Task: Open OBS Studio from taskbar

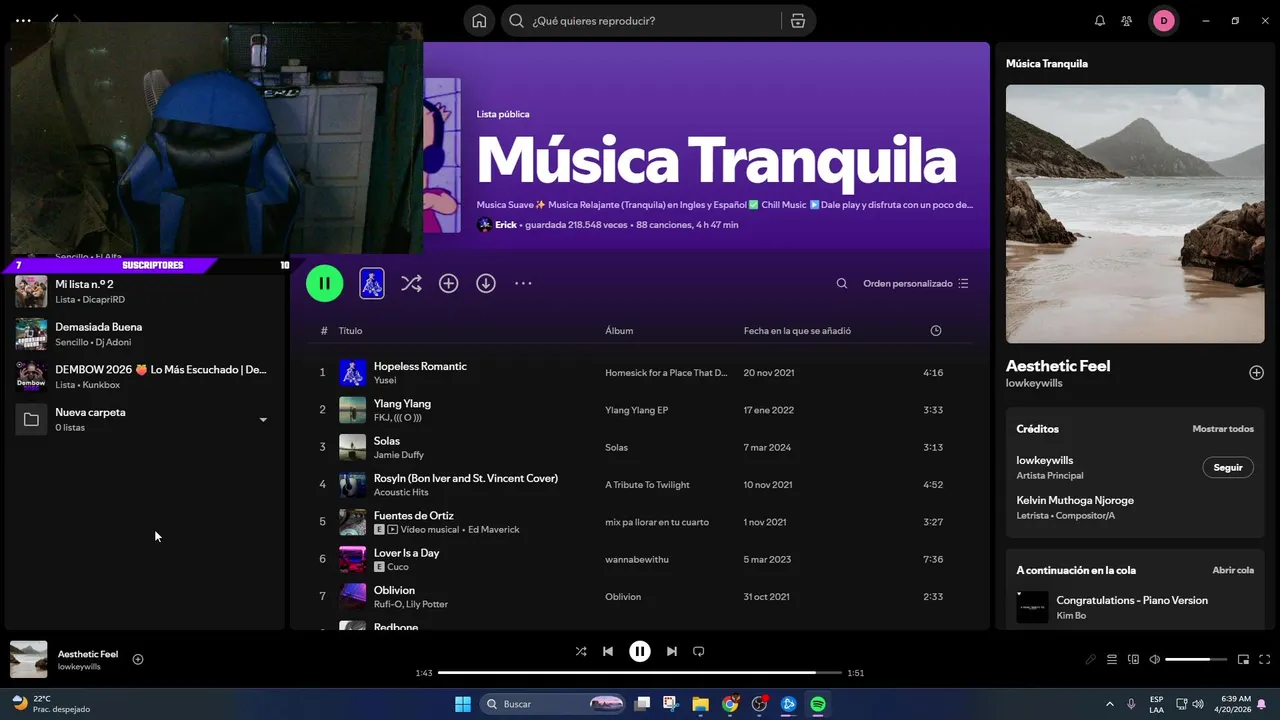Action: [x=759, y=704]
